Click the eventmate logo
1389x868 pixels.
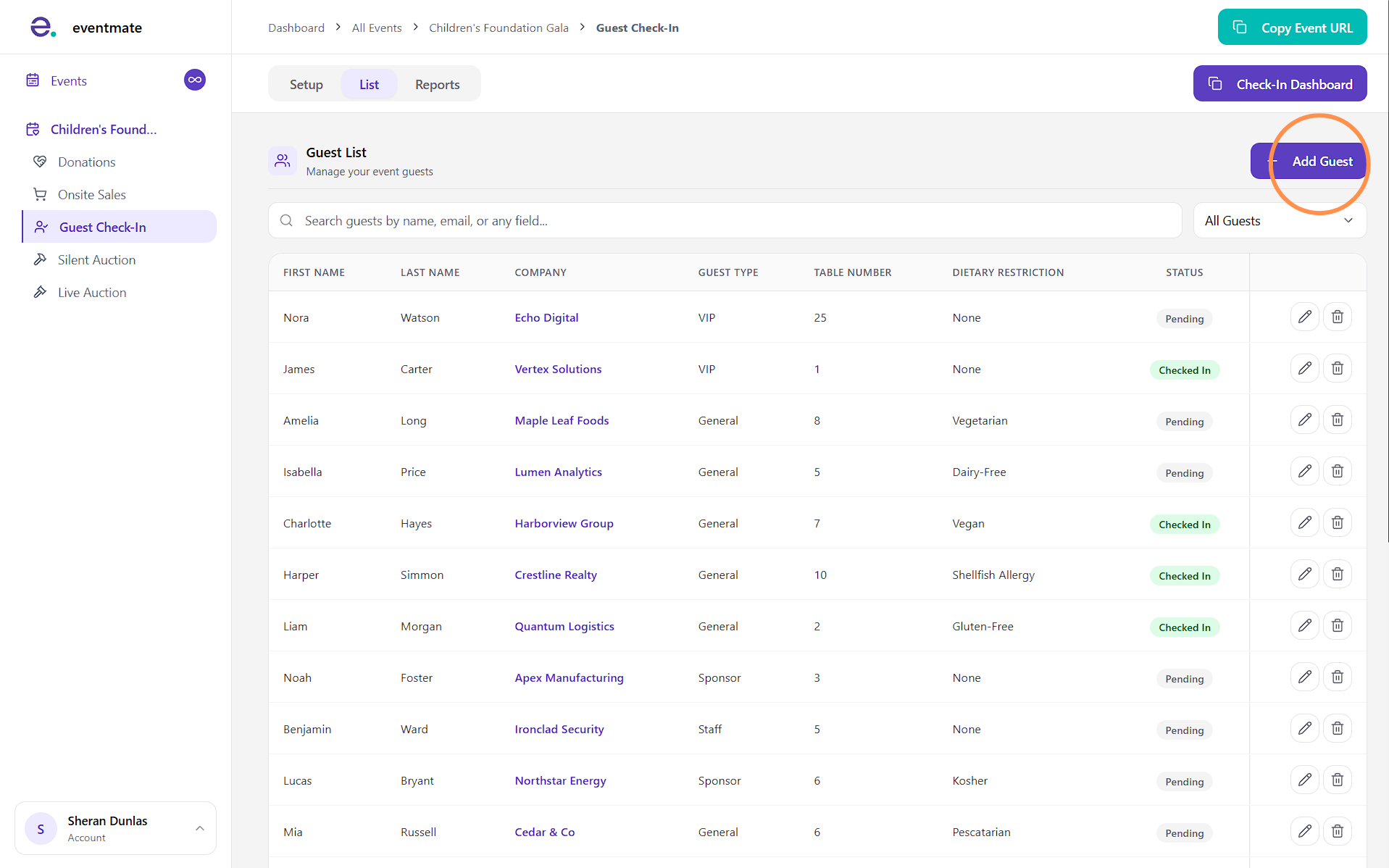click(x=85, y=28)
